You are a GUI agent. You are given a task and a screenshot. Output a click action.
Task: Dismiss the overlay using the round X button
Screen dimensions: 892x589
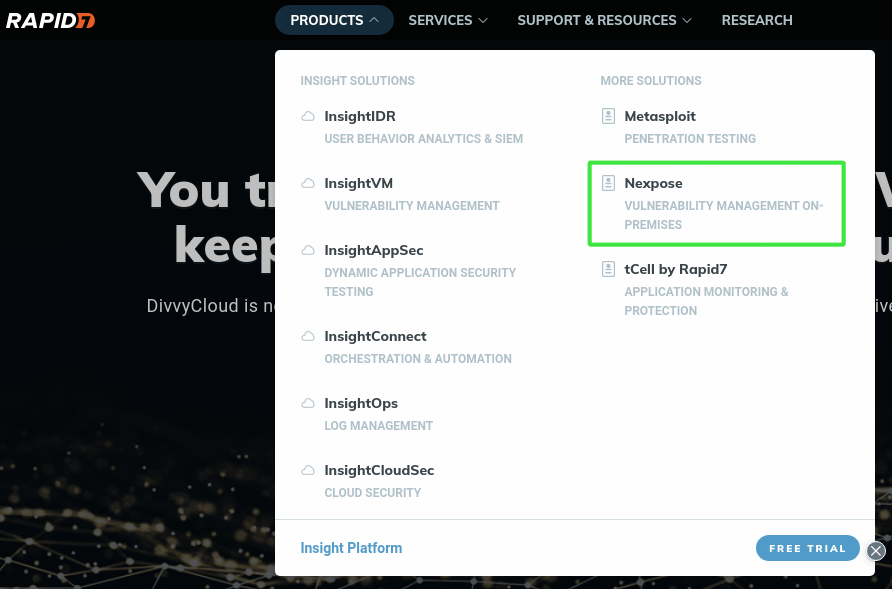(876, 551)
